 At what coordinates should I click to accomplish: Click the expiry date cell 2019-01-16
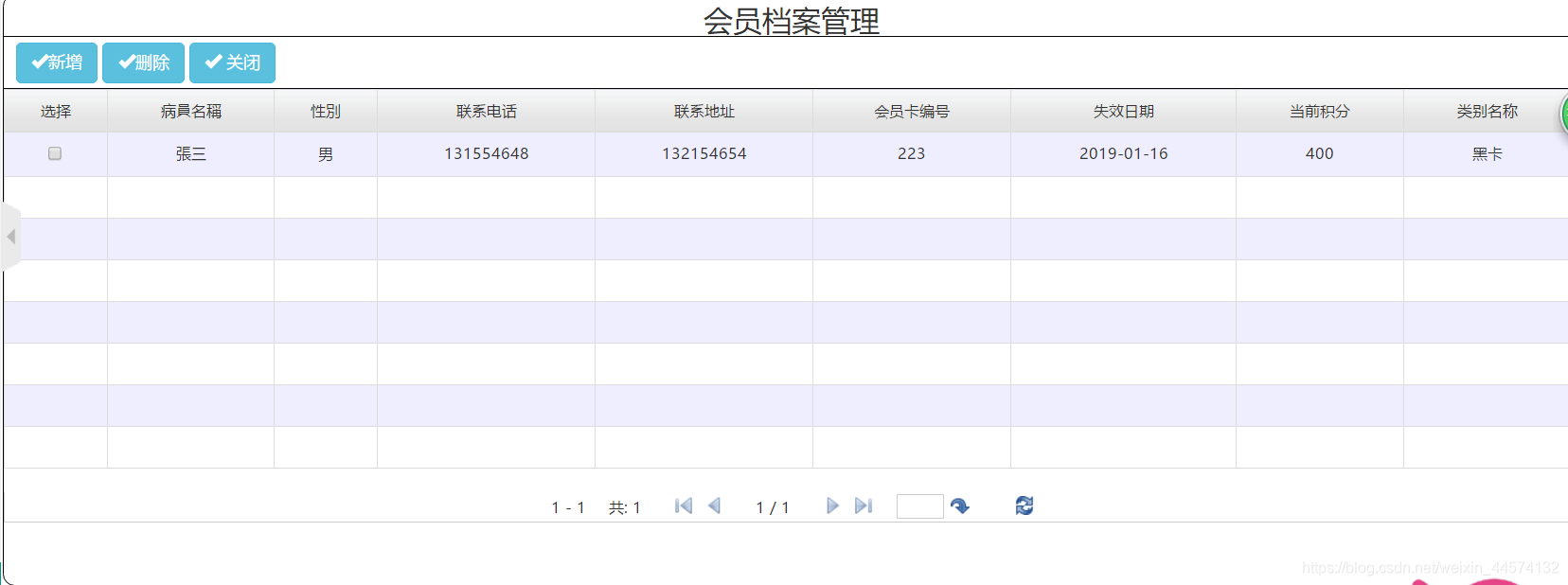coord(1124,154)
